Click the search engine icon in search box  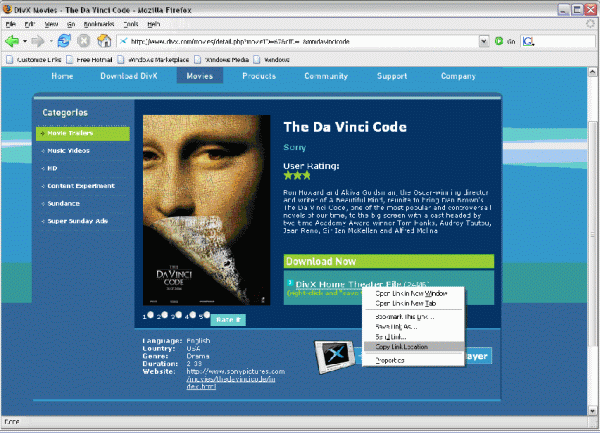pyautogui.click(x=528, y=41)
